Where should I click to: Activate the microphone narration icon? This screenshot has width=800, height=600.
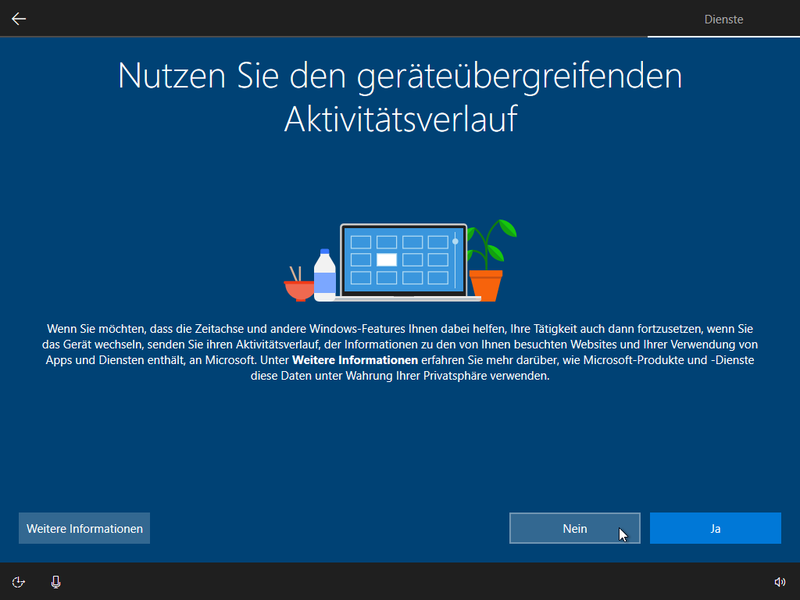point(56,581)
